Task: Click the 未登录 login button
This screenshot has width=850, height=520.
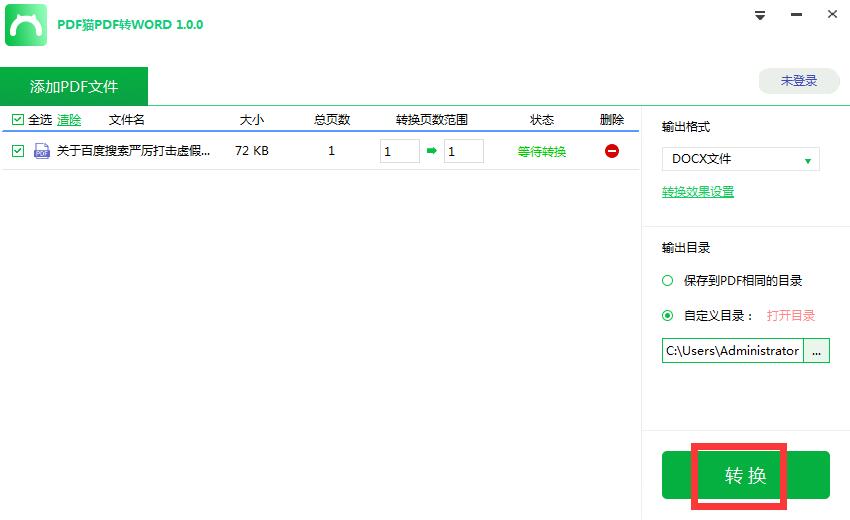Action: pos(798,81)
